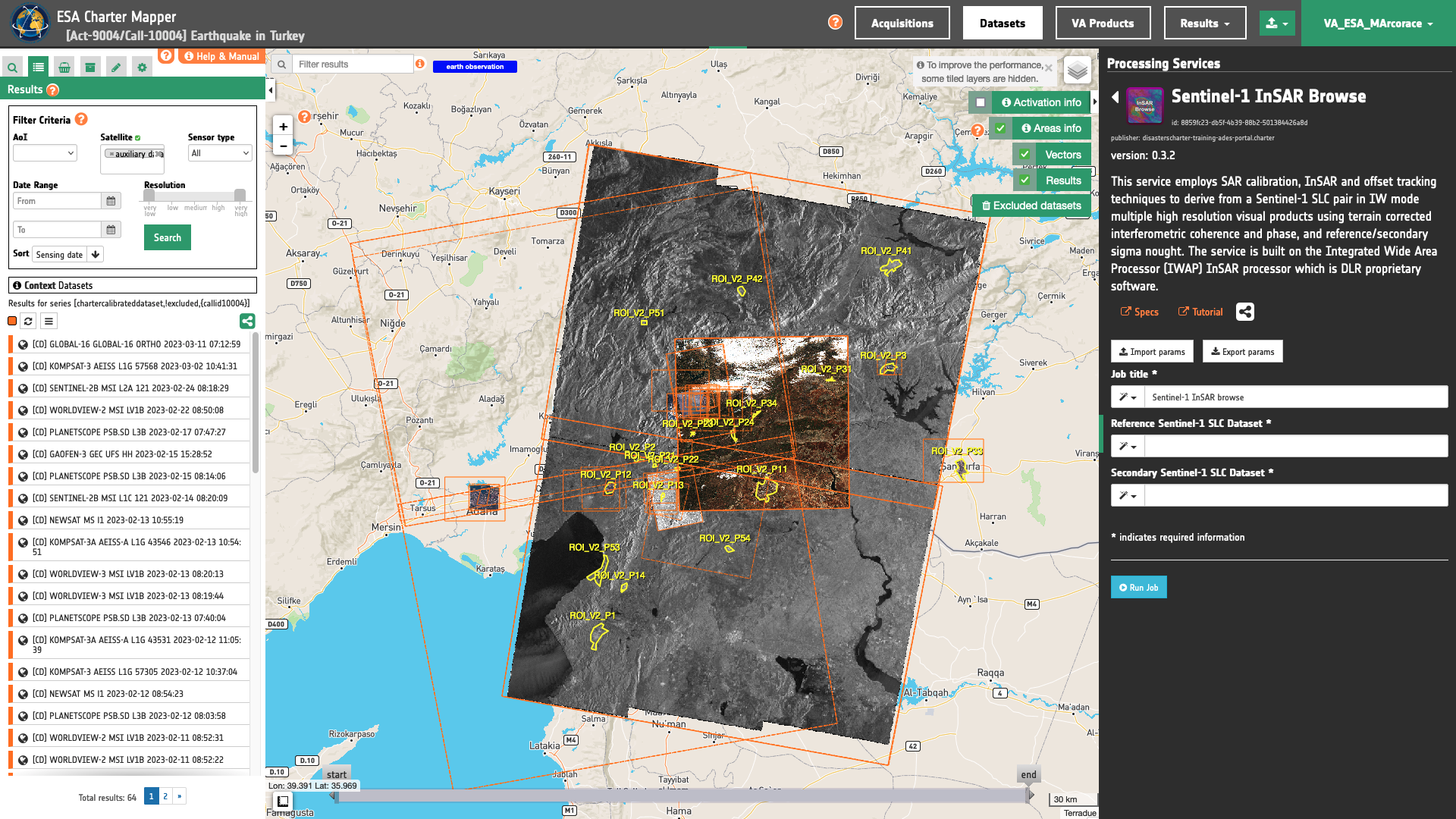Share the Sentinel-1 InSAR Browse service
1456x819 pixels.
click(x=1245, y=312)
